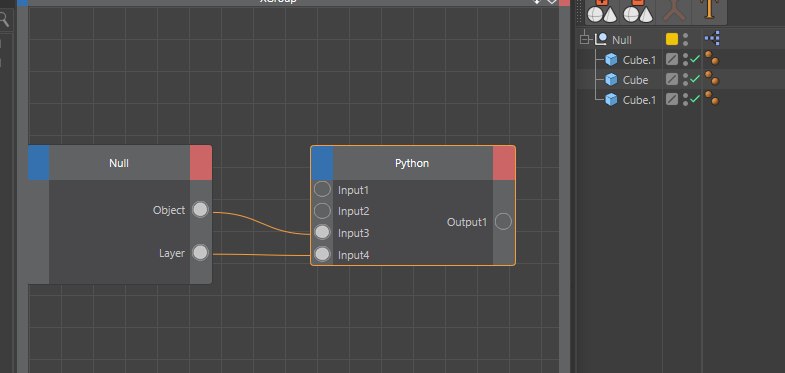Toggle the visibility dots of the Null object
Image resolution: width=785 pixels, height=373 pixels.
pos(685,39)
